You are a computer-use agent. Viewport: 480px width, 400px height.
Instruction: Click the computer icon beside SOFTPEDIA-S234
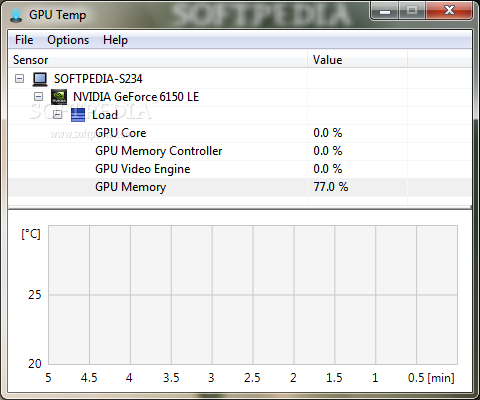pyautogui.click(x=40, y=79)
